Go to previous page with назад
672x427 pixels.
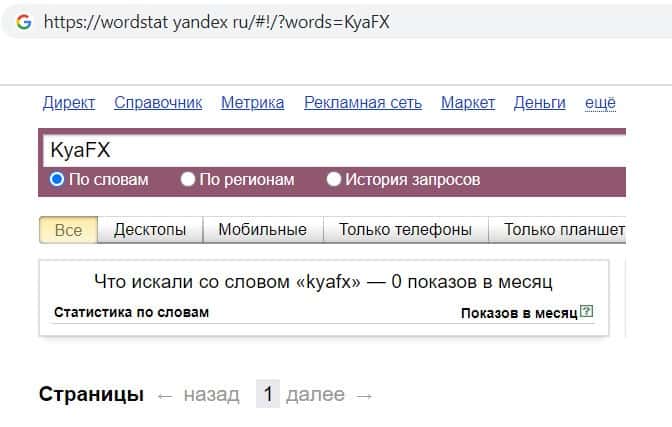(211, 394)
